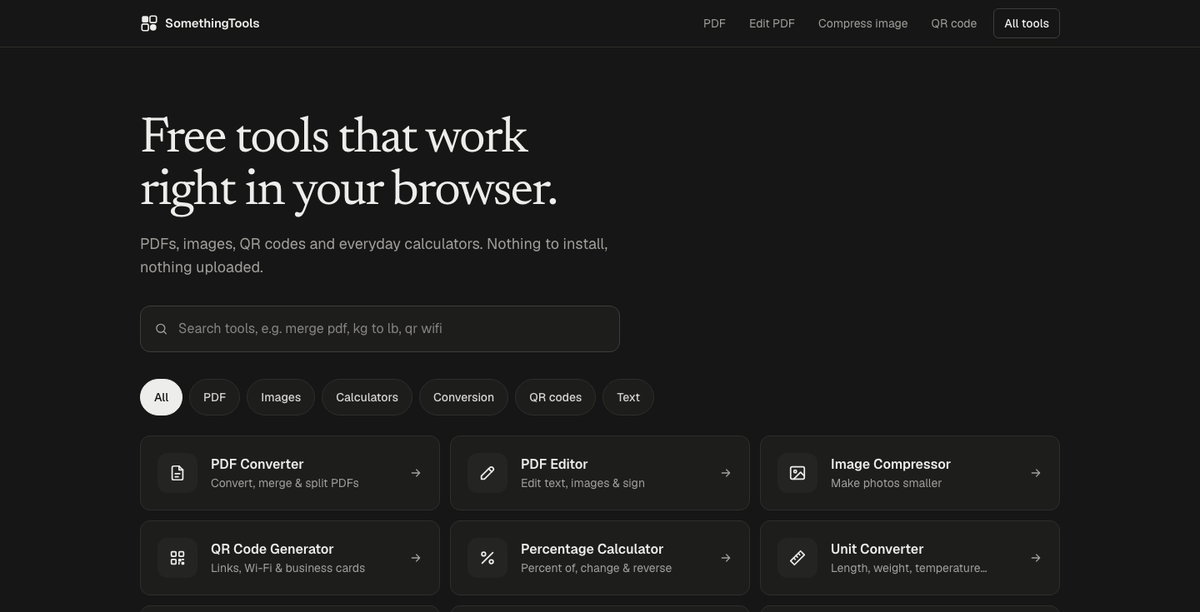Click the Percentage Calculator percent icon
This screenshot has width=1200, height=612.
coord(487,558)
